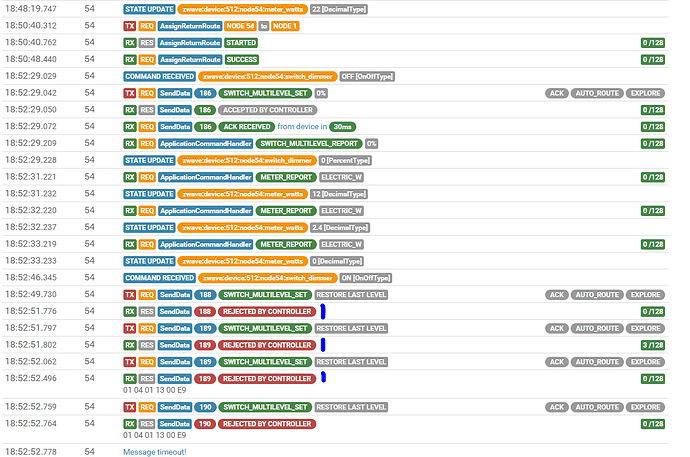Click the ACK RECEIVED green badge

click(x=246, y=127)
